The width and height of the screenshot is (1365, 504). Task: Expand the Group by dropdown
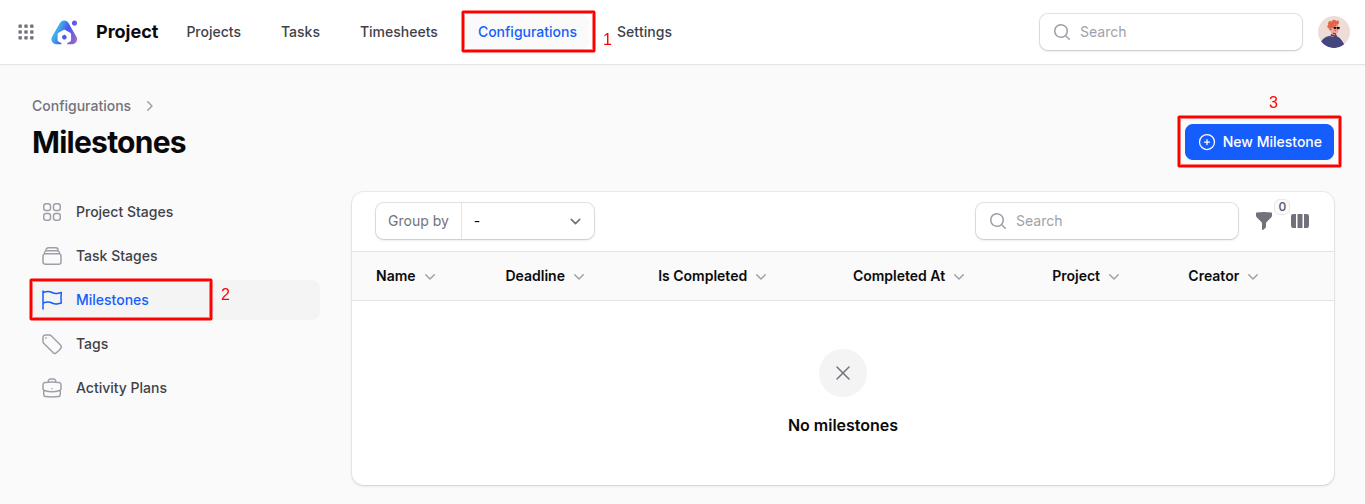coord(527,221)
